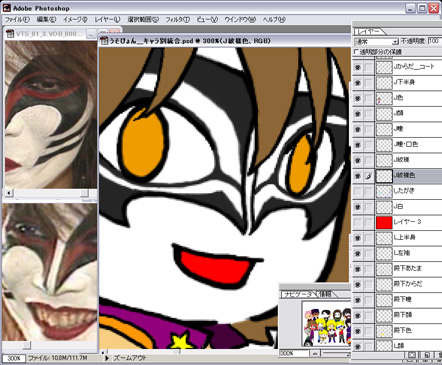Image resolution: width=442 pixels, height=365 pixels.
Task: Click the zoom out icon in the Navigator panel
Action: point(315,353)
